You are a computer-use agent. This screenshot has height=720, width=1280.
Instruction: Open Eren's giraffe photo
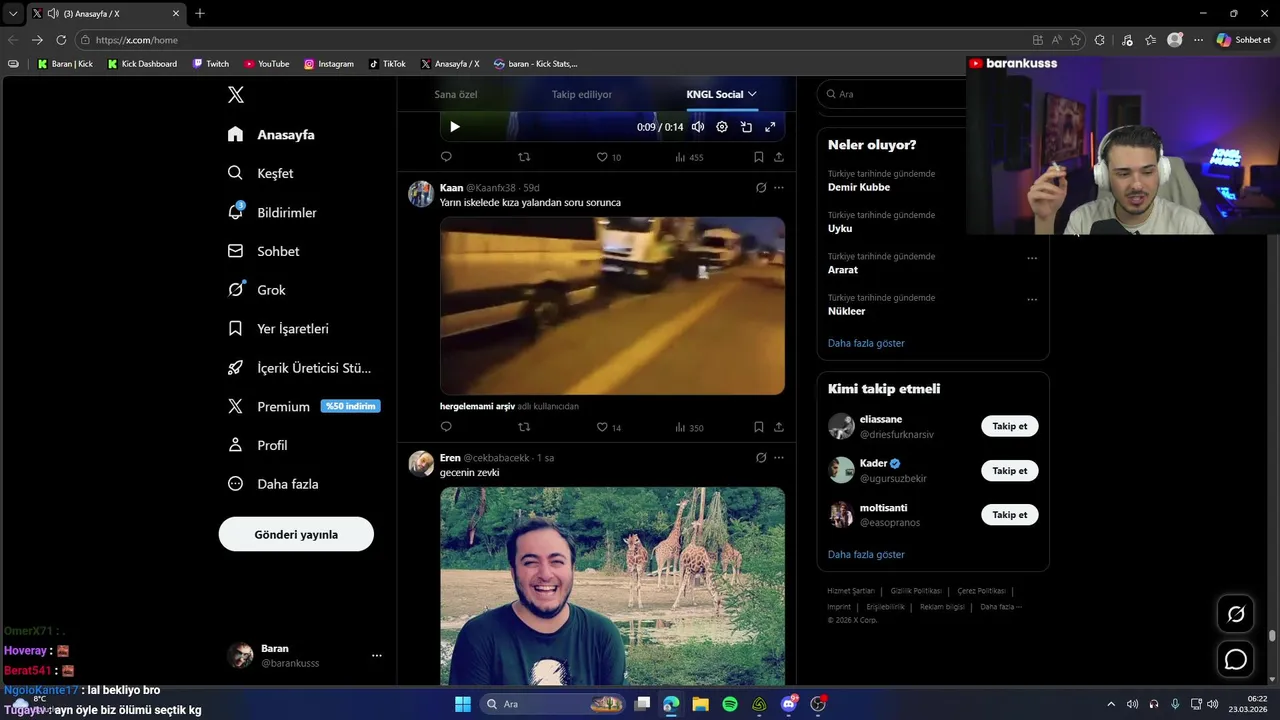point(612,586)
